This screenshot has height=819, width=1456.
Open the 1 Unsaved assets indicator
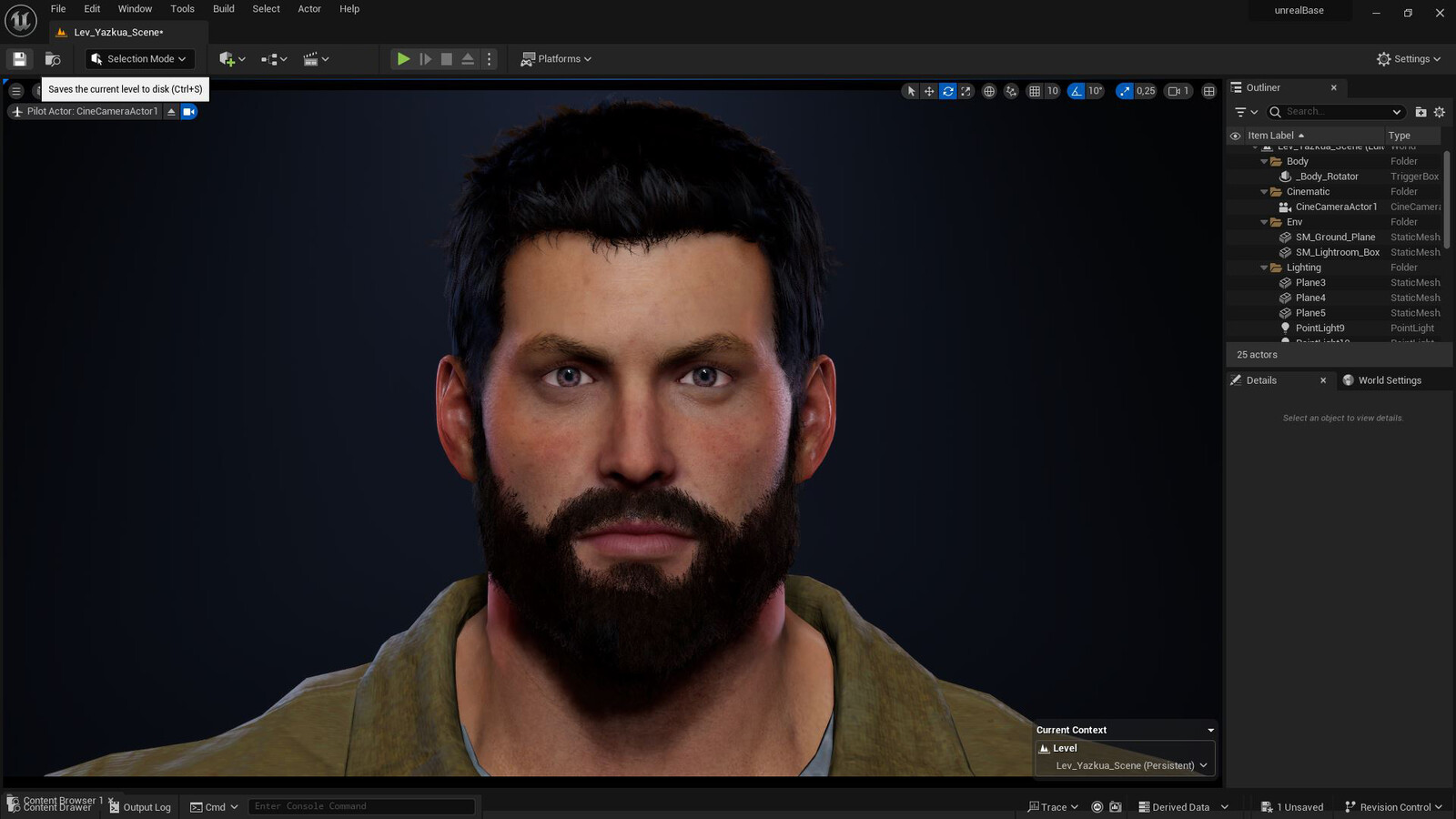pos(1292,807)
